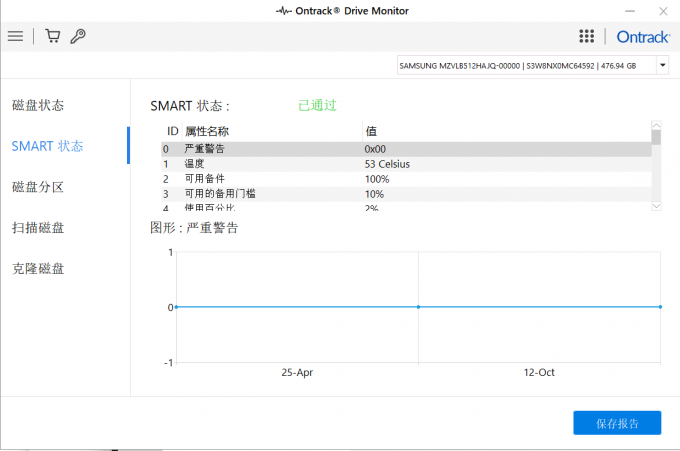The width and height of the screenshot is (680, 451).
Task: Click the Ontrack logo
Action: 643,37
